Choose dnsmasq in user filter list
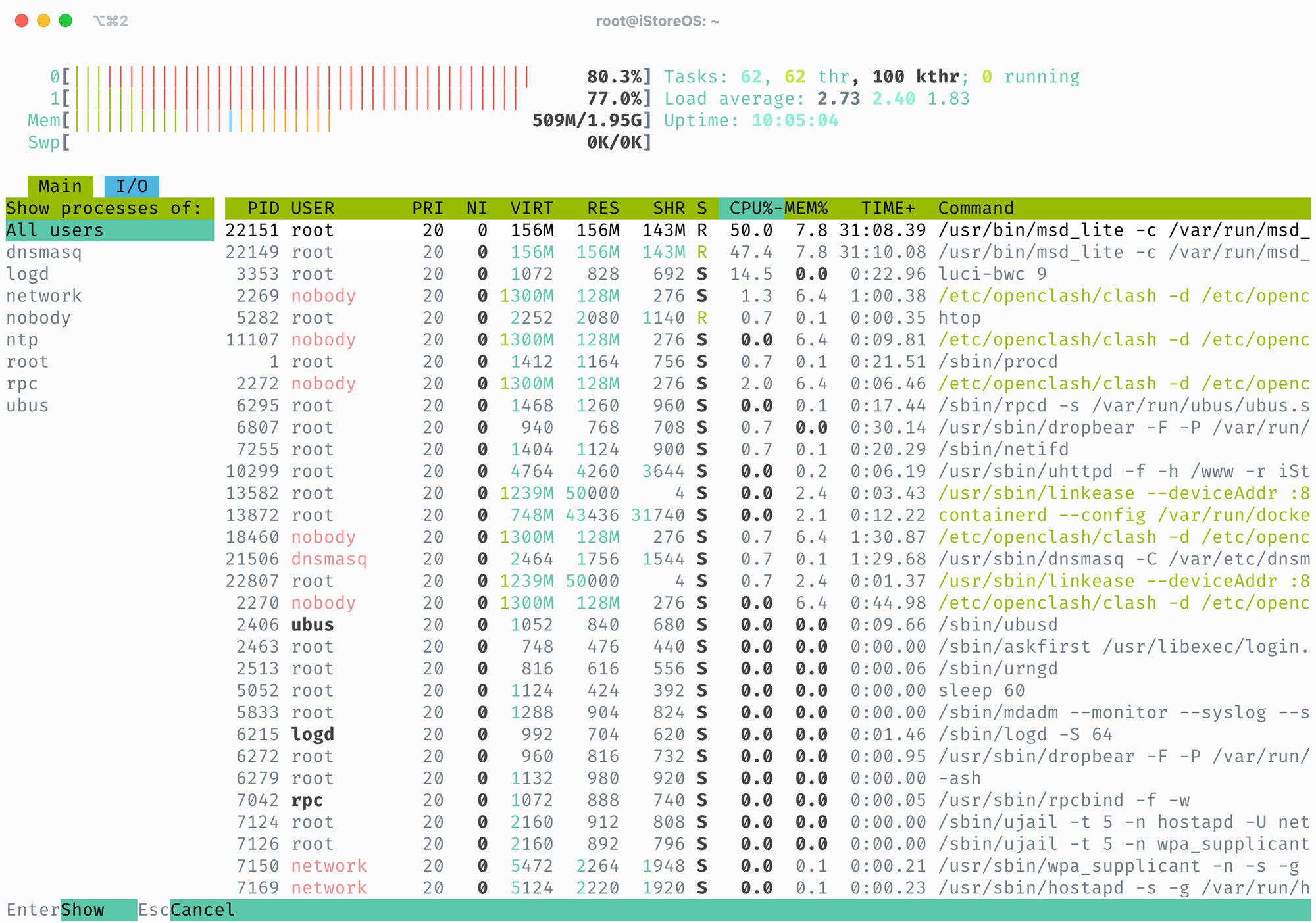Screen dimensions: 1316x923 [44, 252]
